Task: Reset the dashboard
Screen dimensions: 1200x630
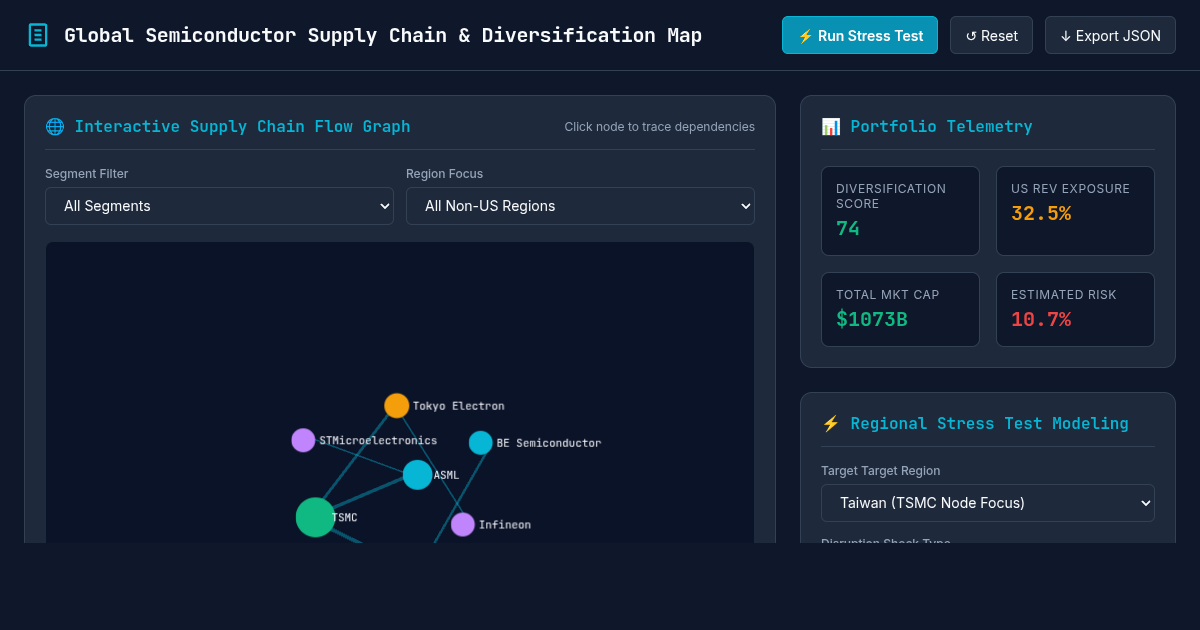Action: 991,35
